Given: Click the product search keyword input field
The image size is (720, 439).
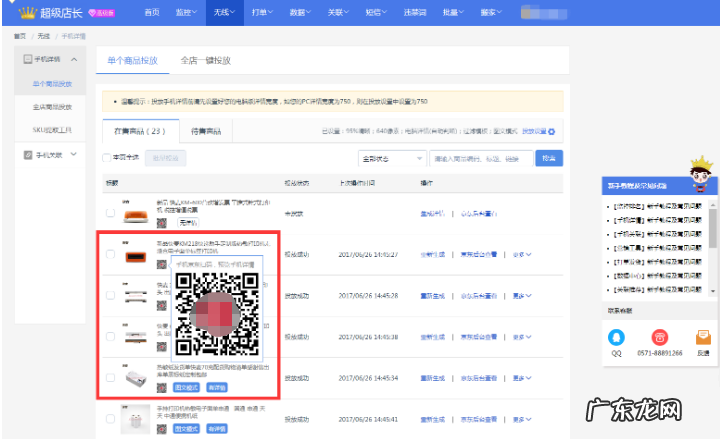Looking at the screenshot, I should (x=481, y=158).
